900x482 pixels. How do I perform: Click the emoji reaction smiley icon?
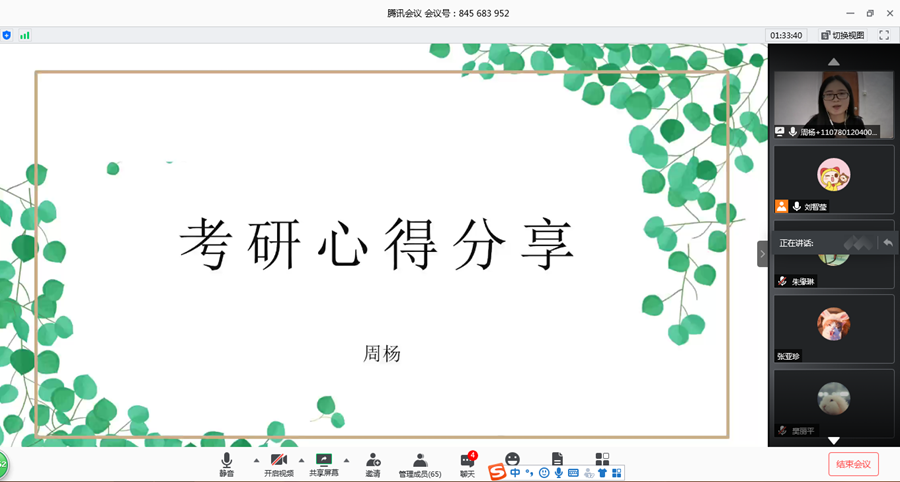point(512,459)
